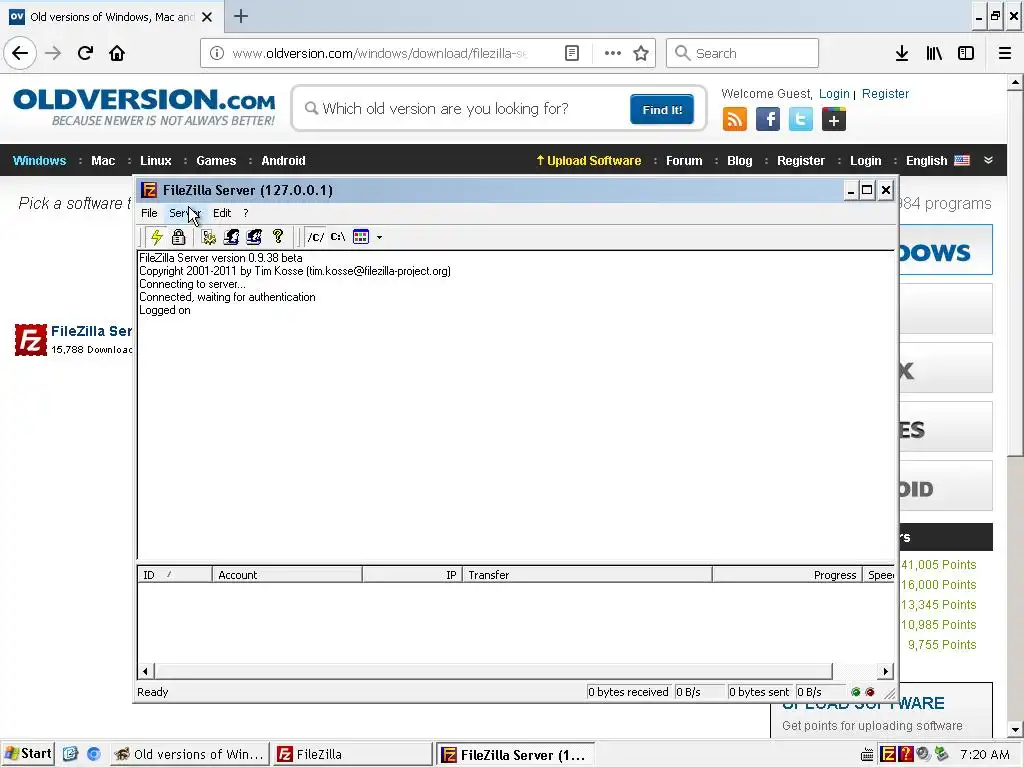Screen dimensions: 1024x768
Task: Switch to Old versions of Win taskbar button
Action: (x=189, y=754)
